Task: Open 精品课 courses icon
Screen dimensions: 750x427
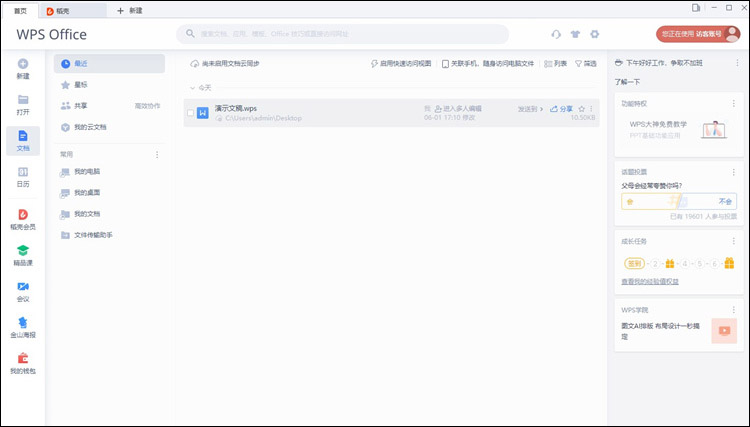Action: (x=23, y=250)
